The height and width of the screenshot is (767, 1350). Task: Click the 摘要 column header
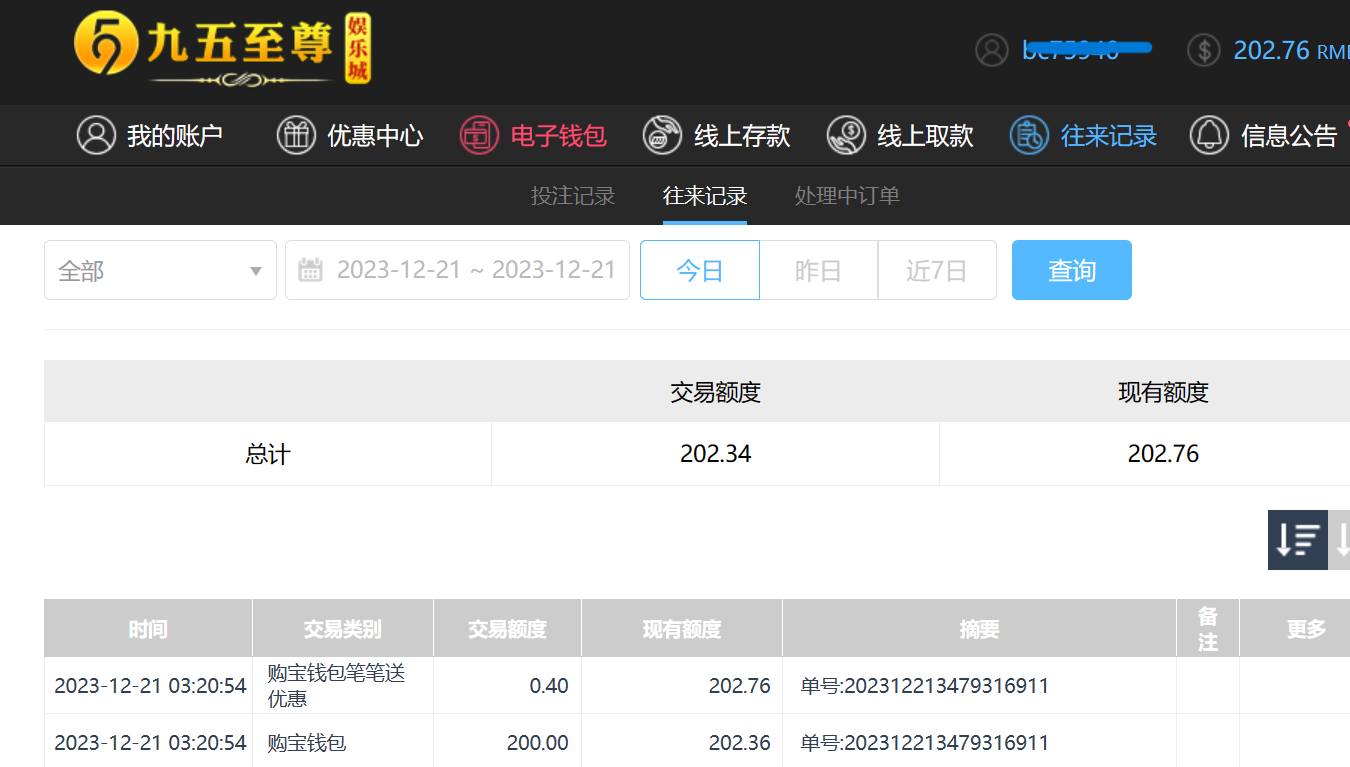coord(980,629)
